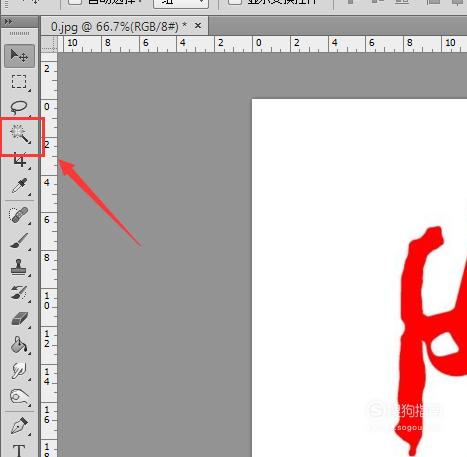Select the History Brush tool

pos(19,293)
